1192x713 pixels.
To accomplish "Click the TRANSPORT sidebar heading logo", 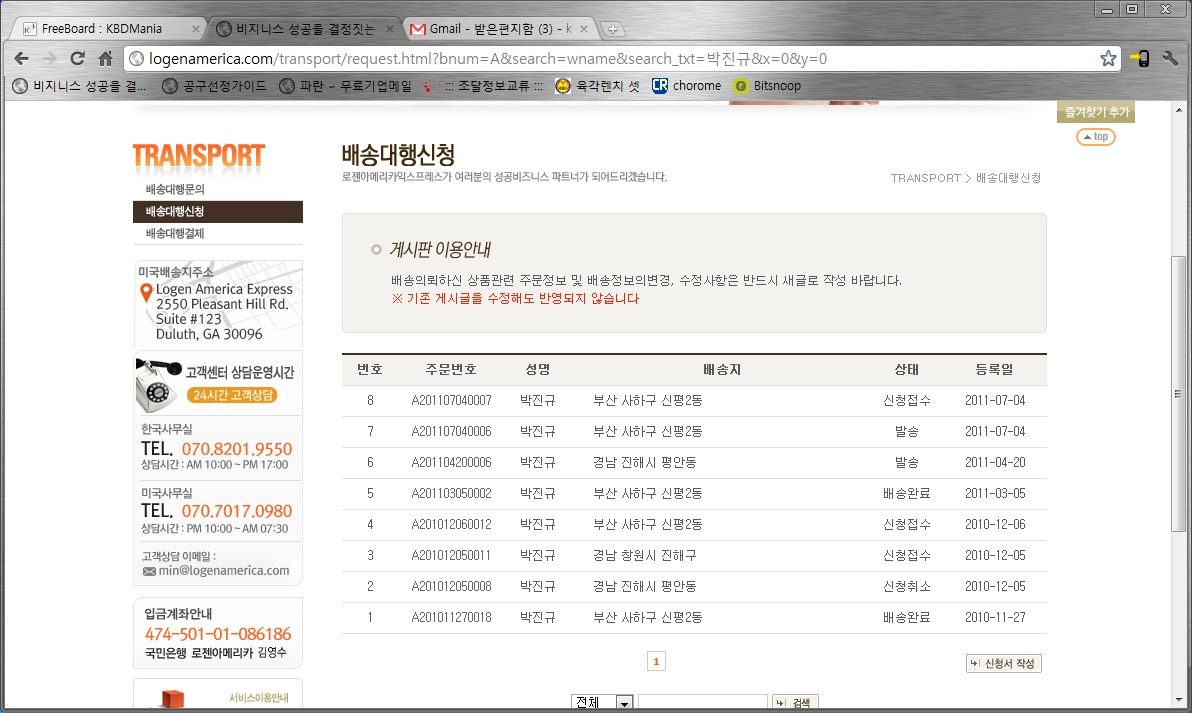I will coord(198,157).
